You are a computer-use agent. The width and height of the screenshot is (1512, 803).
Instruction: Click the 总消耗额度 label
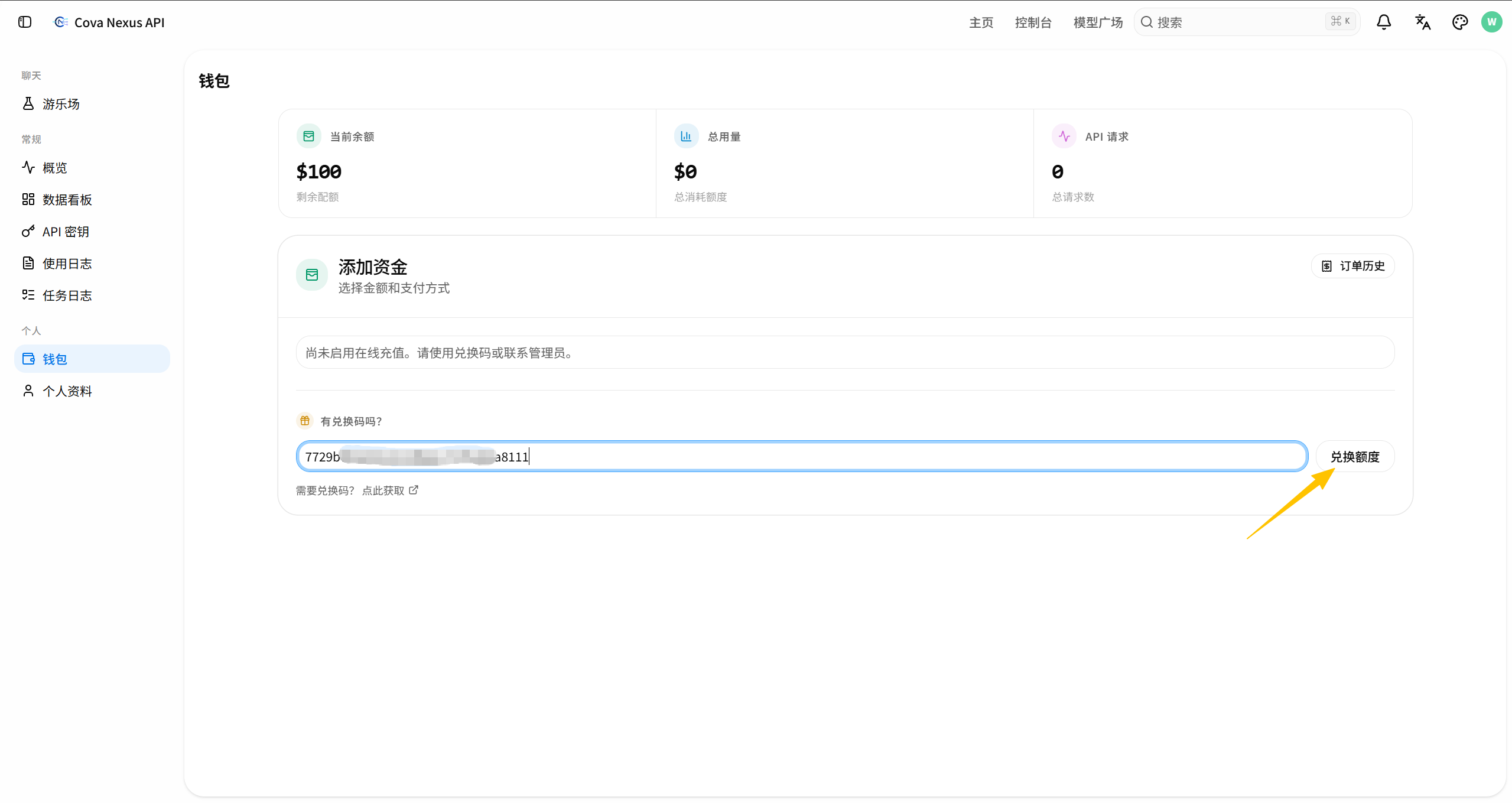tap(701, 197)
